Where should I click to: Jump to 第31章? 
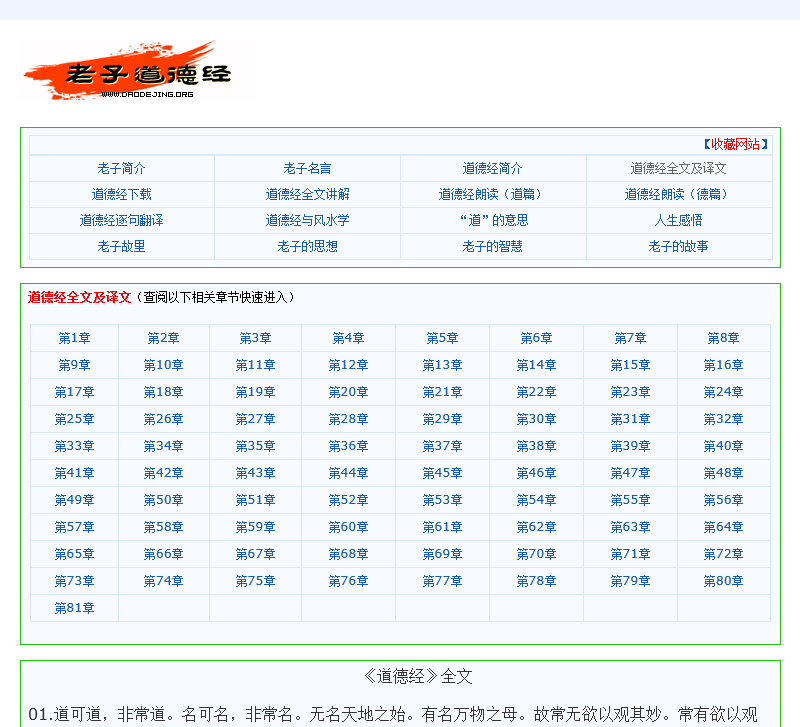[630, 419]
